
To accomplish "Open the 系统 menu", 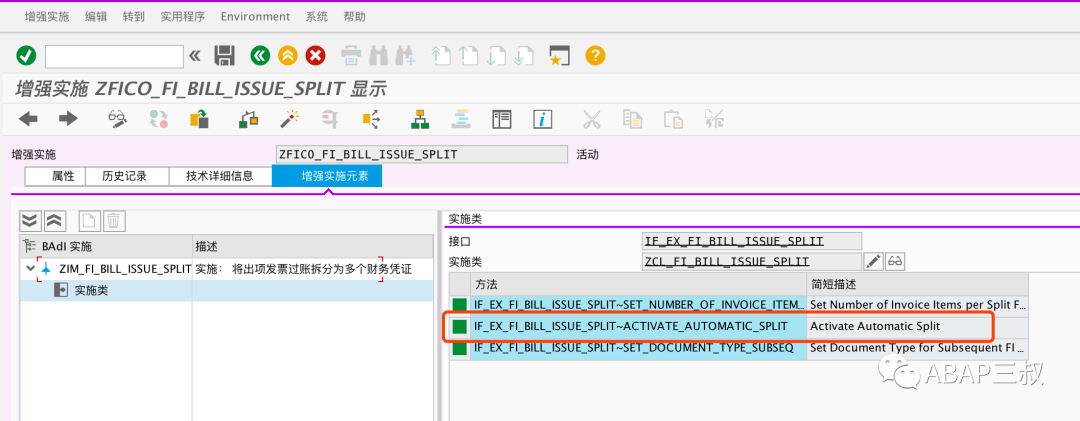I will point(317,17).
